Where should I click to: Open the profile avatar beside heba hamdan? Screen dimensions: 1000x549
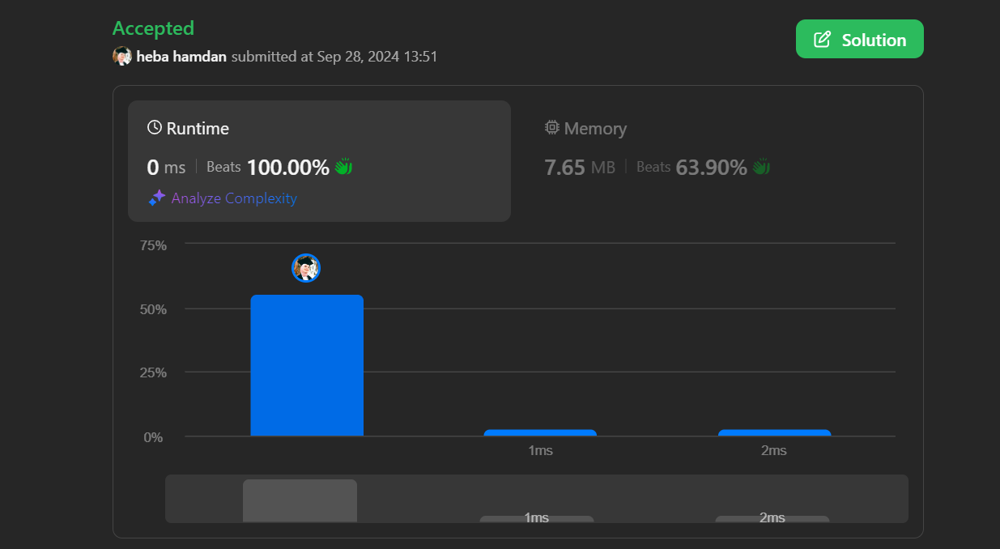[122, 56]
